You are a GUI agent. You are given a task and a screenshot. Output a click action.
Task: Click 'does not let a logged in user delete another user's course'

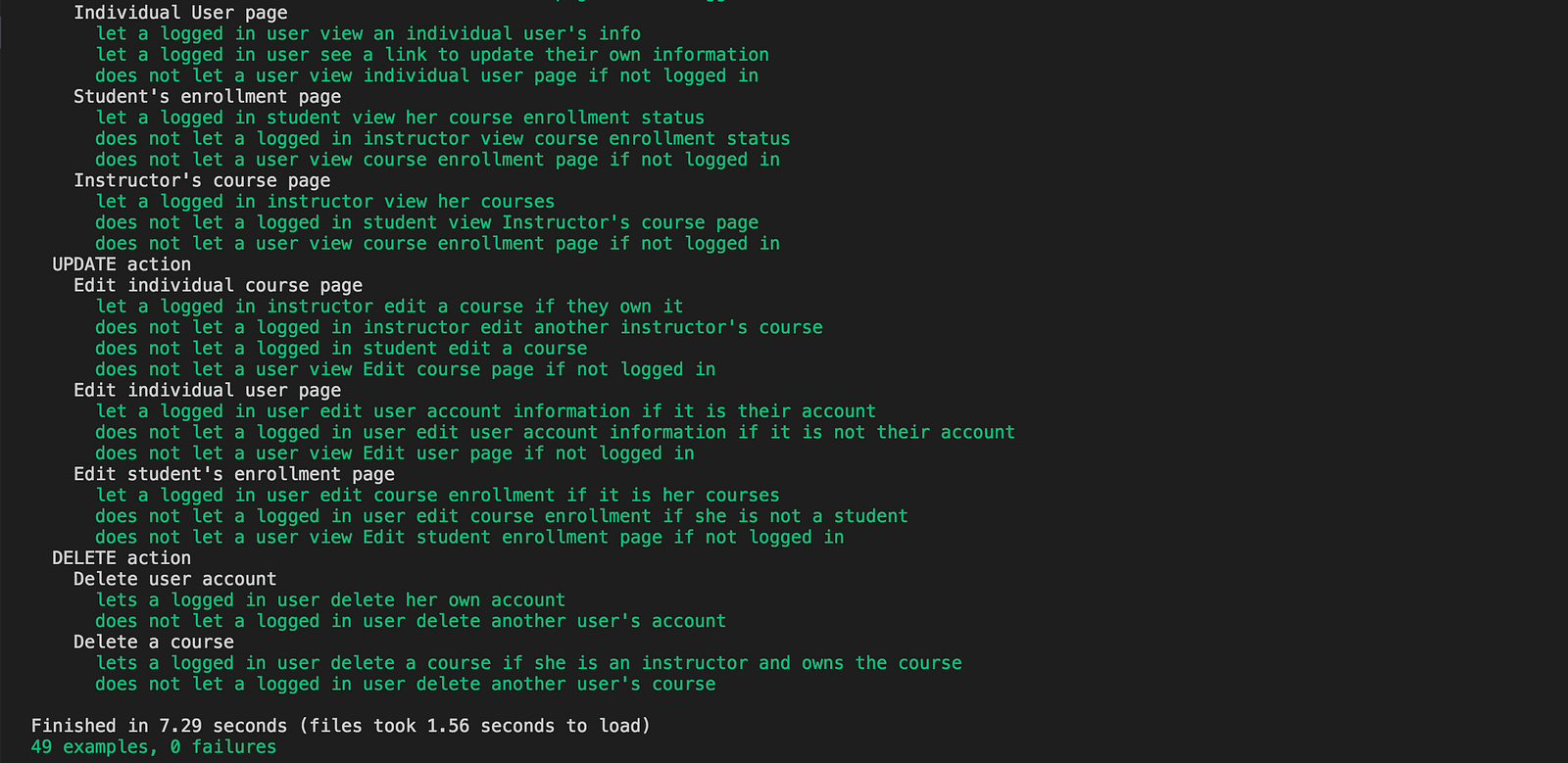click(x=405, y=685)
